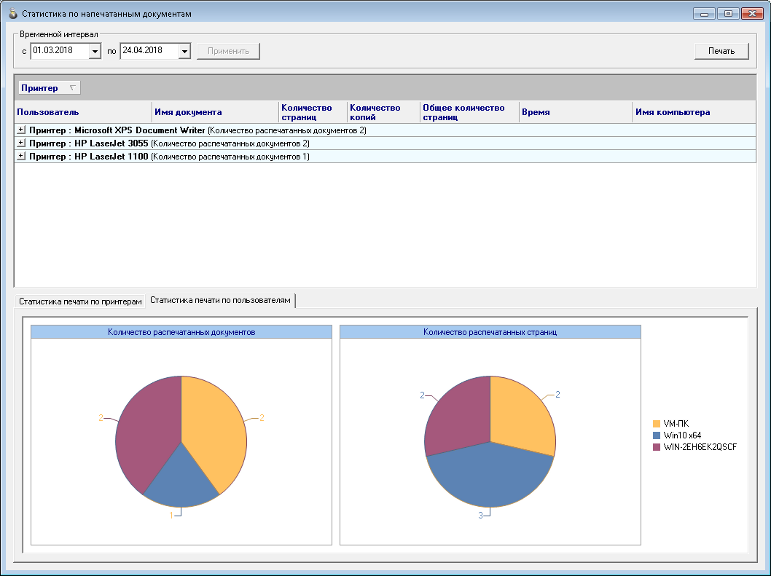771x576 pixels.
Task: Sort by Имя документа column header
Action: tap(214, 112)
